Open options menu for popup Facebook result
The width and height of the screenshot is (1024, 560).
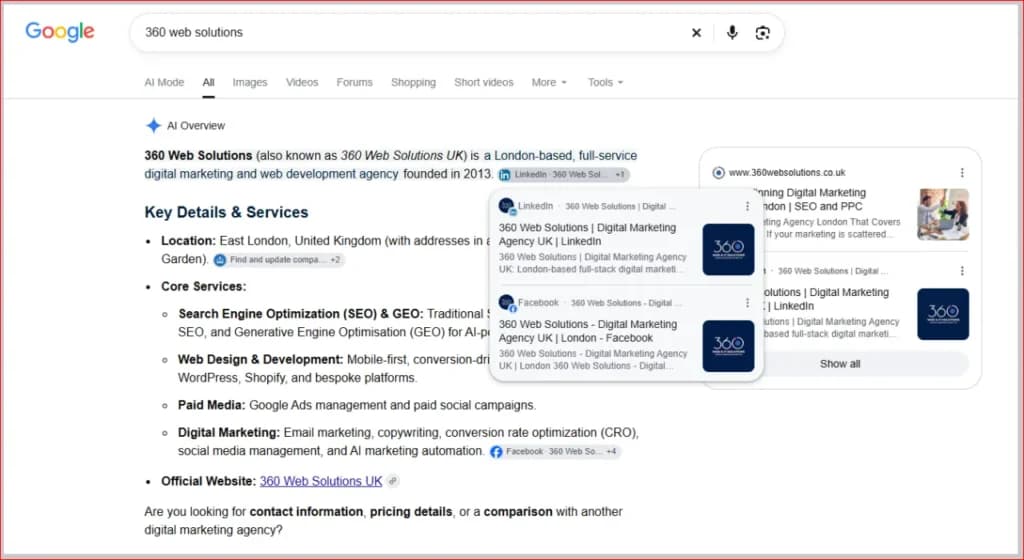(747, 303)
